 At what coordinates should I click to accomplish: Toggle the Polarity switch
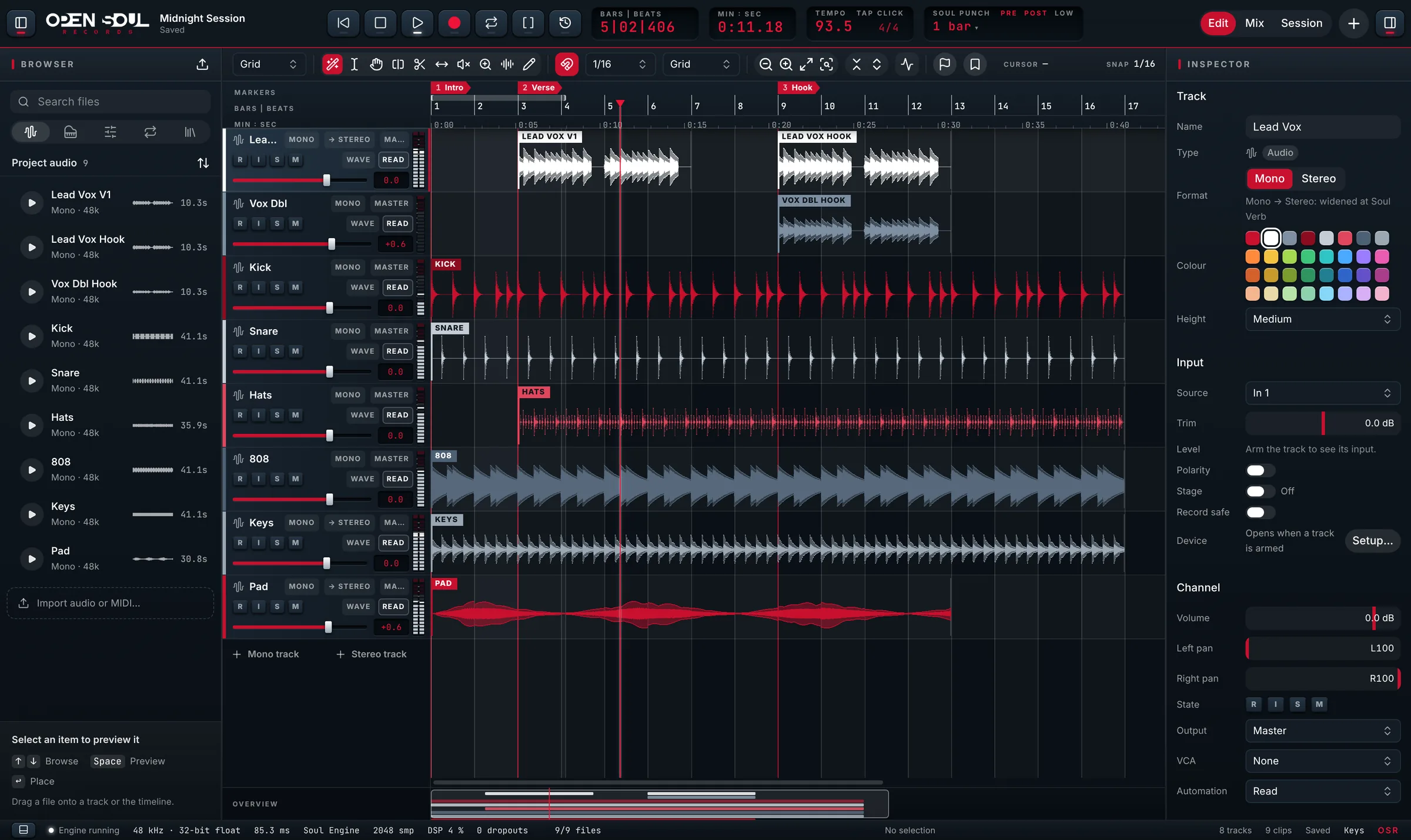[1260, 470]
